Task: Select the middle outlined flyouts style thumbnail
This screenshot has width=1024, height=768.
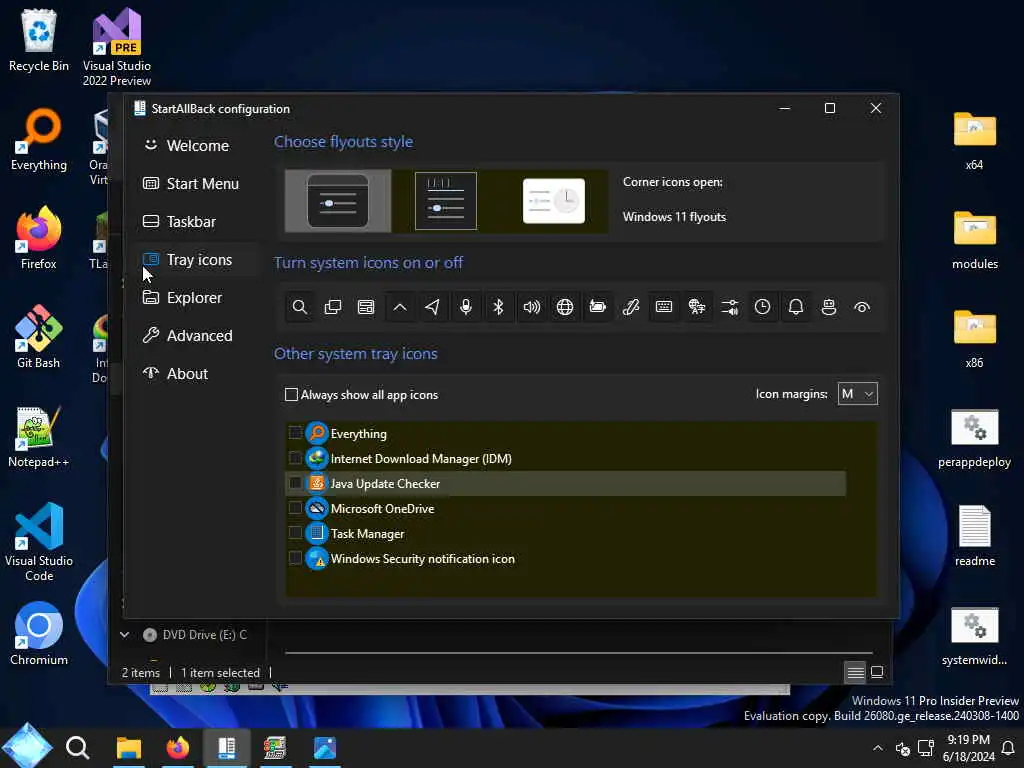Action: [446, 201]
